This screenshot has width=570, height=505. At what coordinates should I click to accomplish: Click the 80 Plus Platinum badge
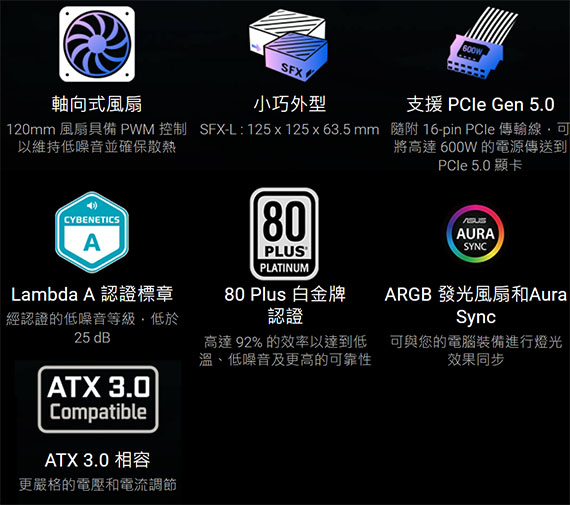[x=284, y=234]
